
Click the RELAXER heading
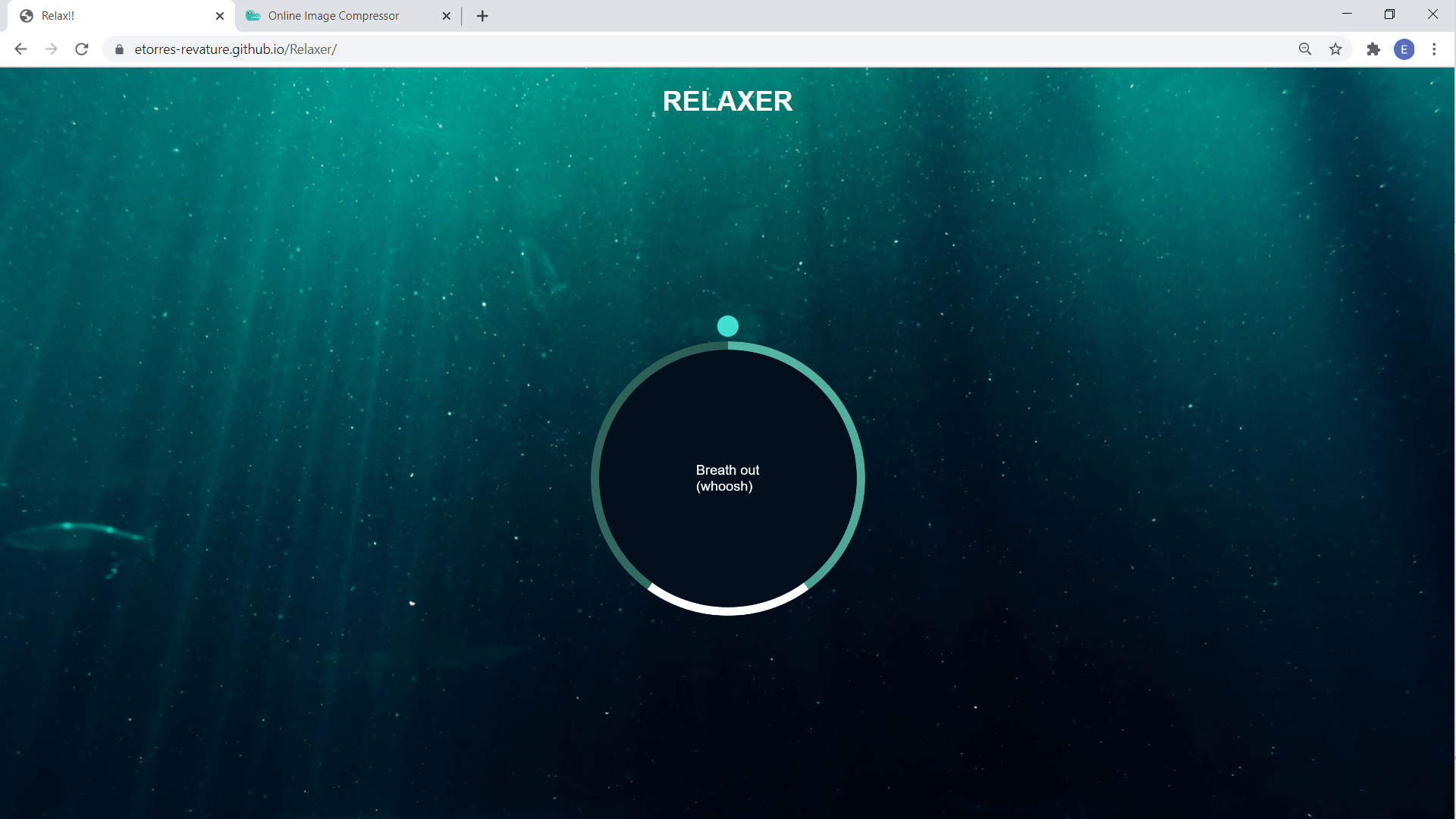727,101
